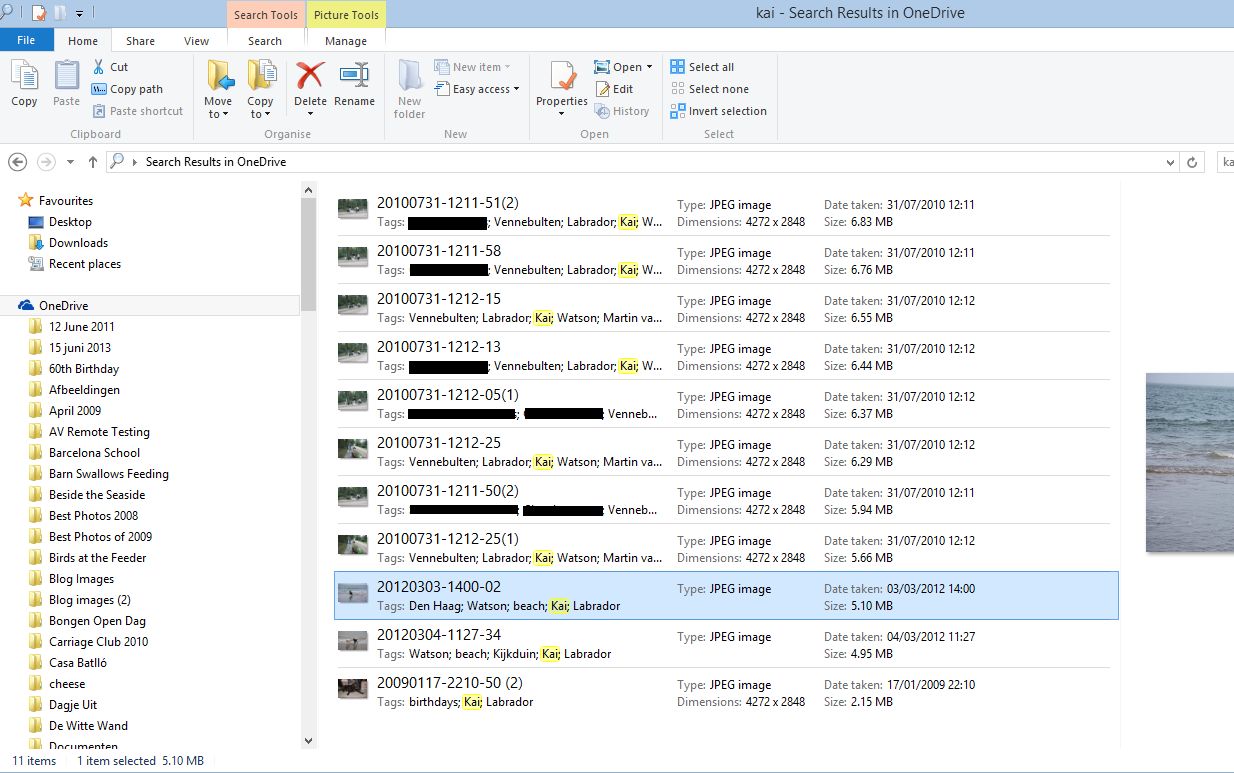Screen dimensions: 1234x773
Task: Click the large Paste icon
Action: [x=66, y=76]
